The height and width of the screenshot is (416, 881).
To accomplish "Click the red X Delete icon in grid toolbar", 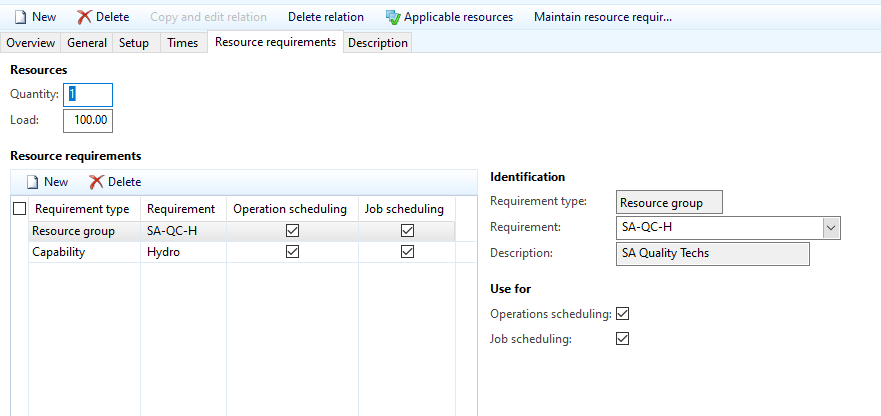I will (x=97, y=182).
